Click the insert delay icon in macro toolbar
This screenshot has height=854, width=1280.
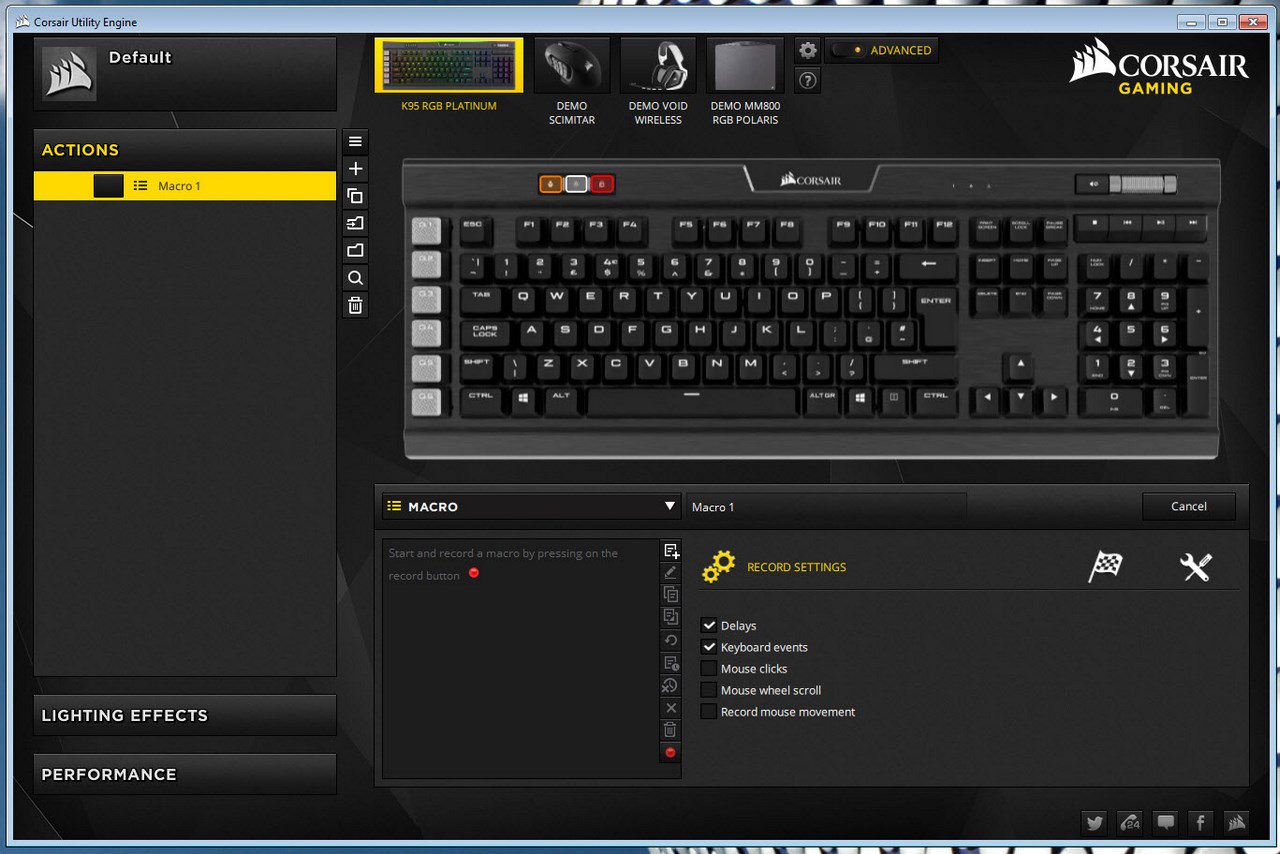pos(671,663)
